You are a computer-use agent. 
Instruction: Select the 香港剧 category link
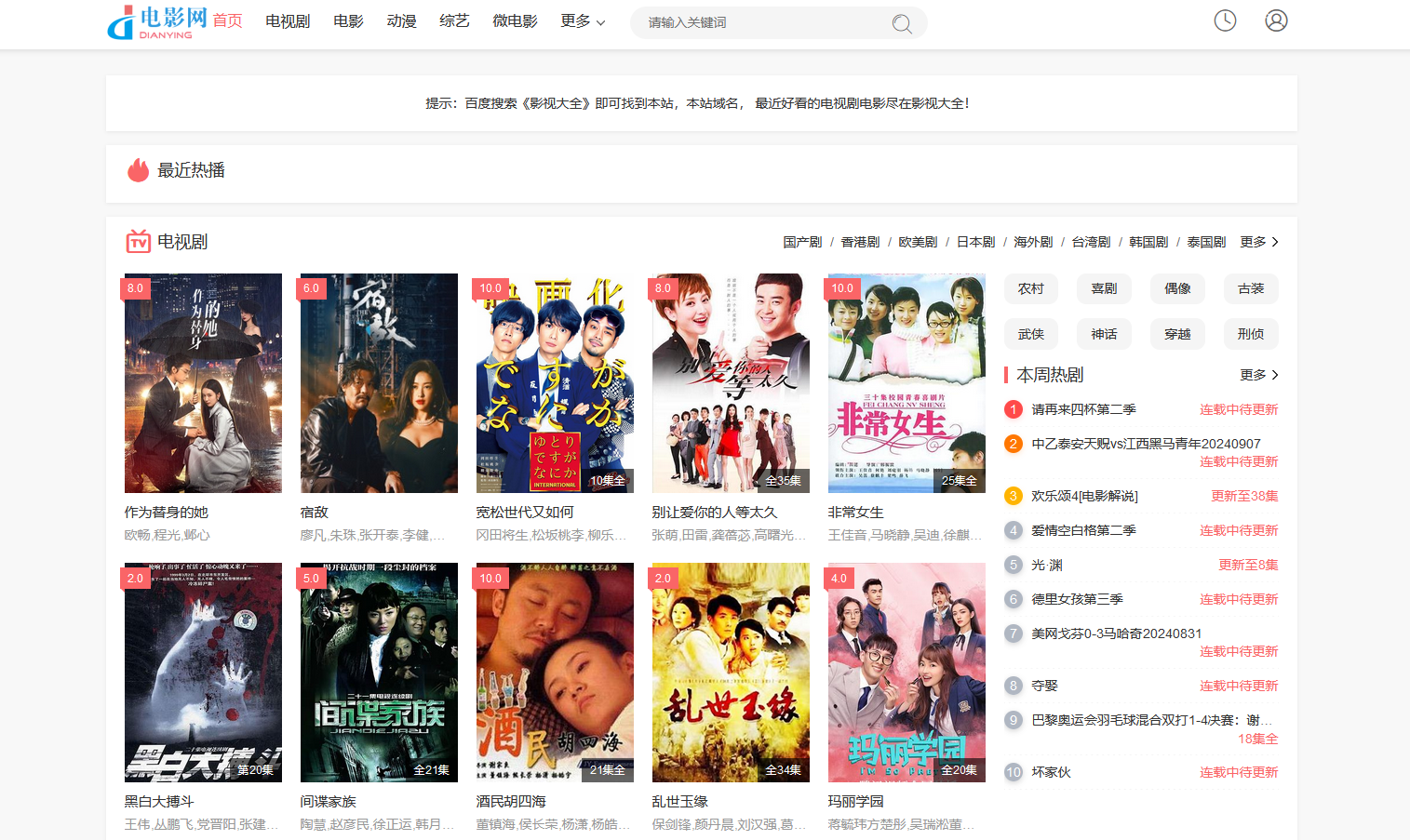(860, 242)
